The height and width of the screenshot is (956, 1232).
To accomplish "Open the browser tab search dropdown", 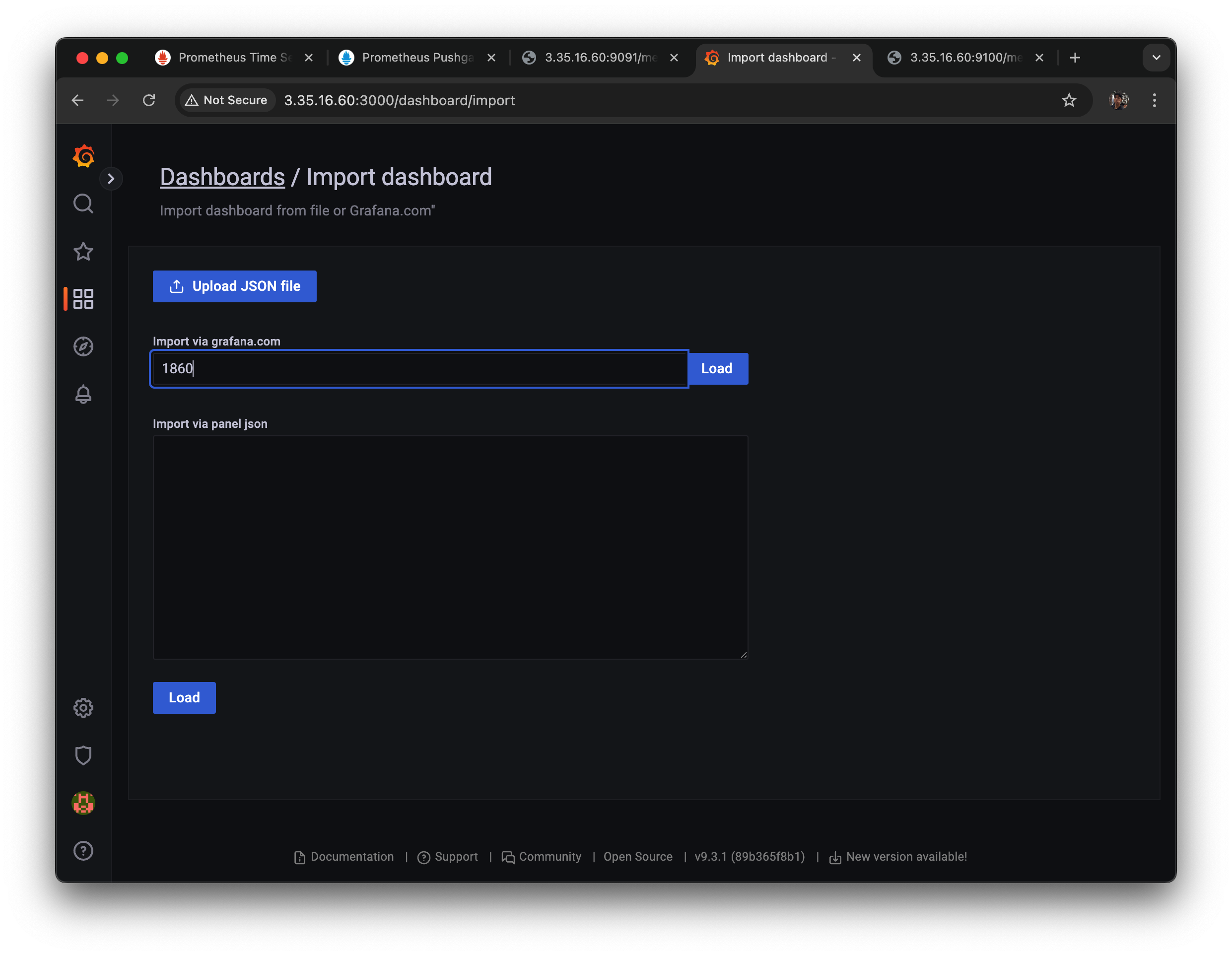I will coord(1156,58).
